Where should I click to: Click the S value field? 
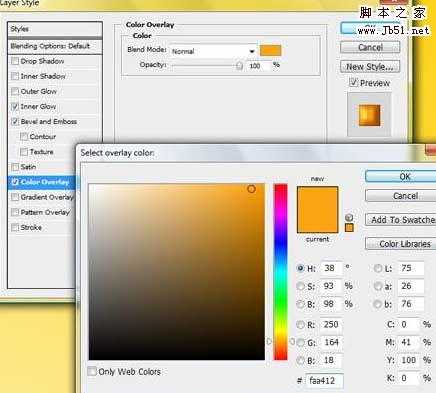pos(331,286)
